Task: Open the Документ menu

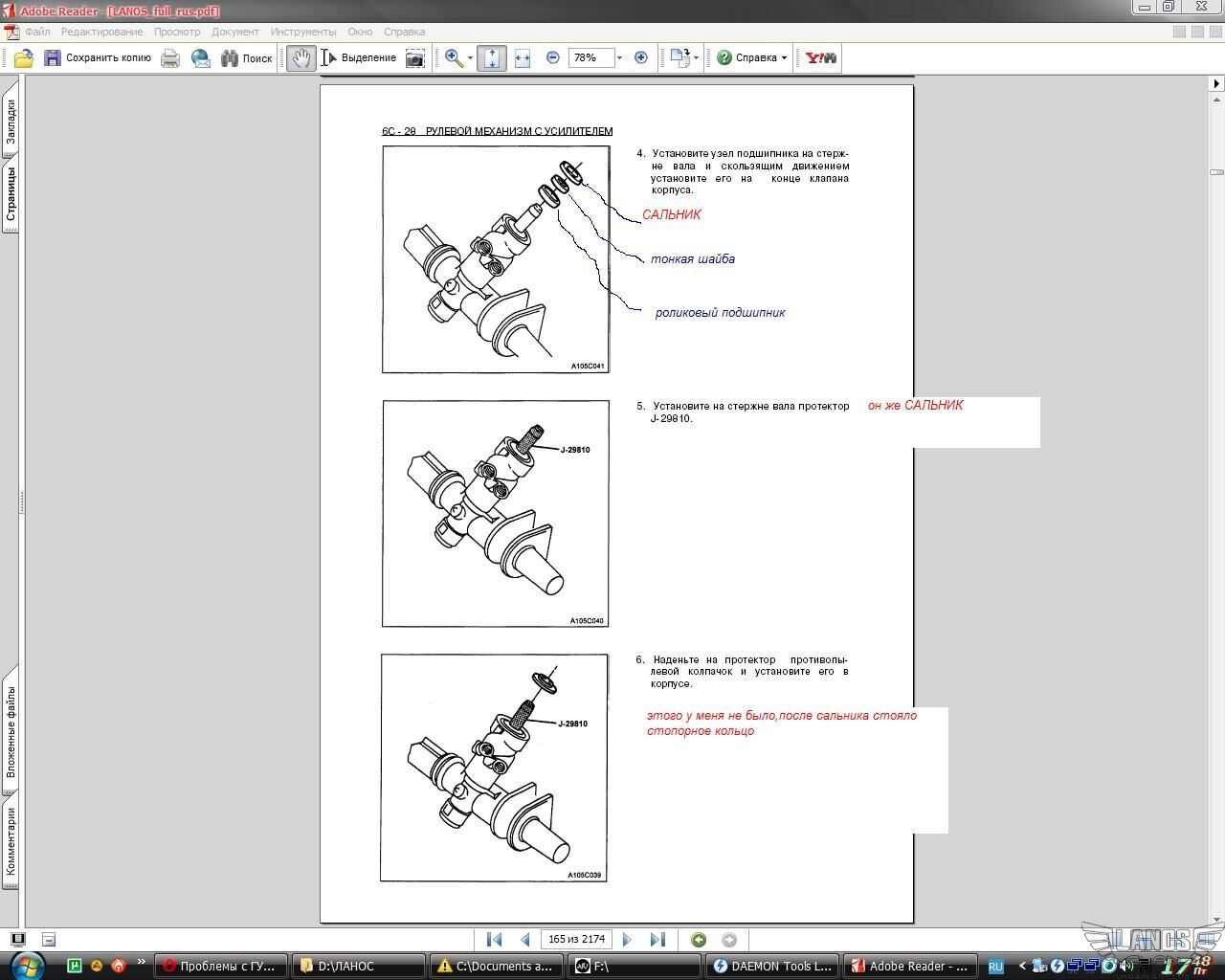Action: tap(235, 32)
